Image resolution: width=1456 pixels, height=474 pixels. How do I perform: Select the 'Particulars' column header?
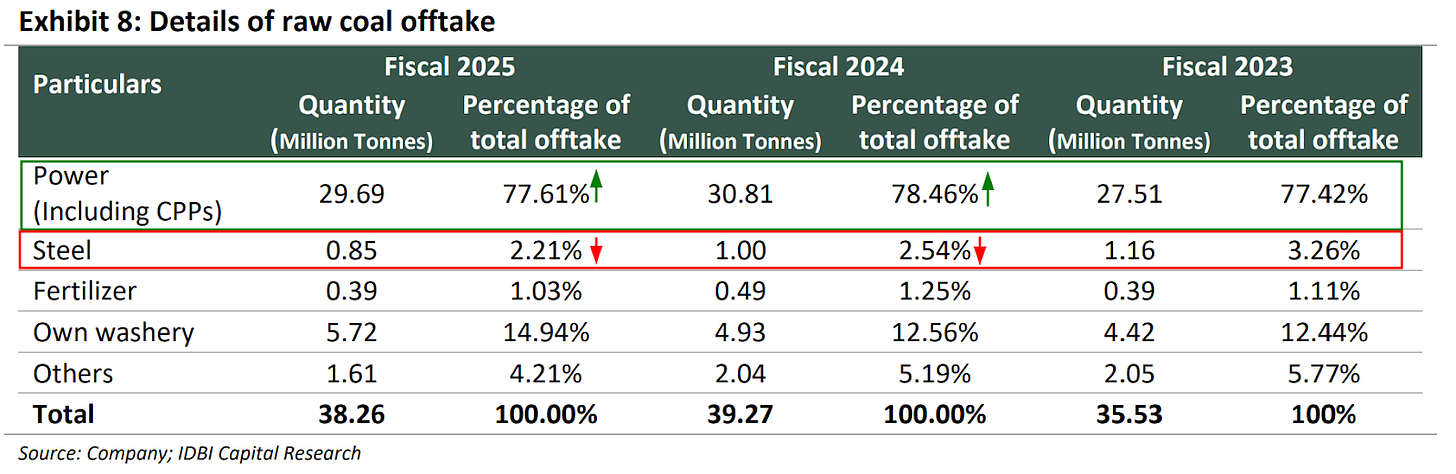tap(97, 84)
